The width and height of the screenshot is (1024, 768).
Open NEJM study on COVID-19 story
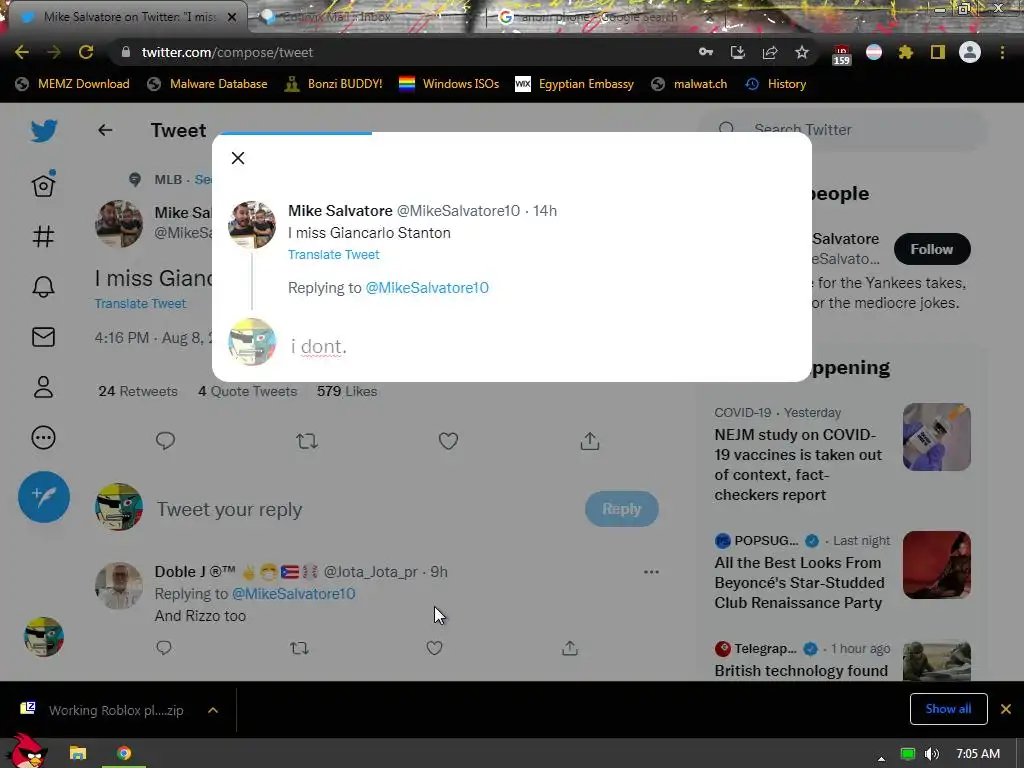[x=798, y=464]
